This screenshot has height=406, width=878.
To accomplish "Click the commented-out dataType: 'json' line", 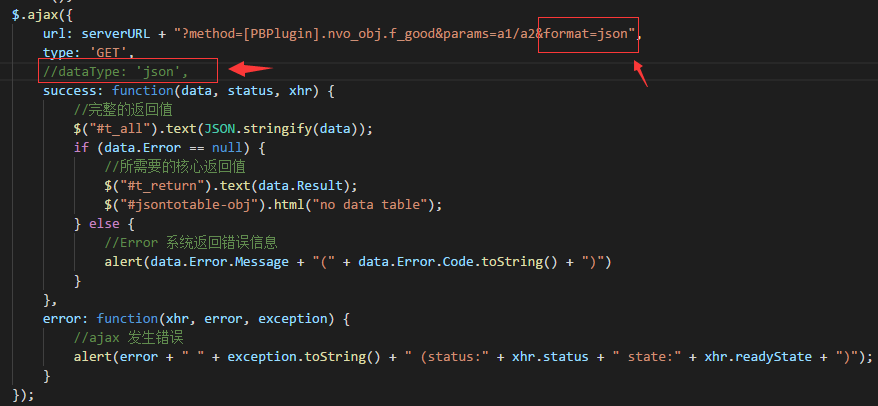I will [126, 72].
